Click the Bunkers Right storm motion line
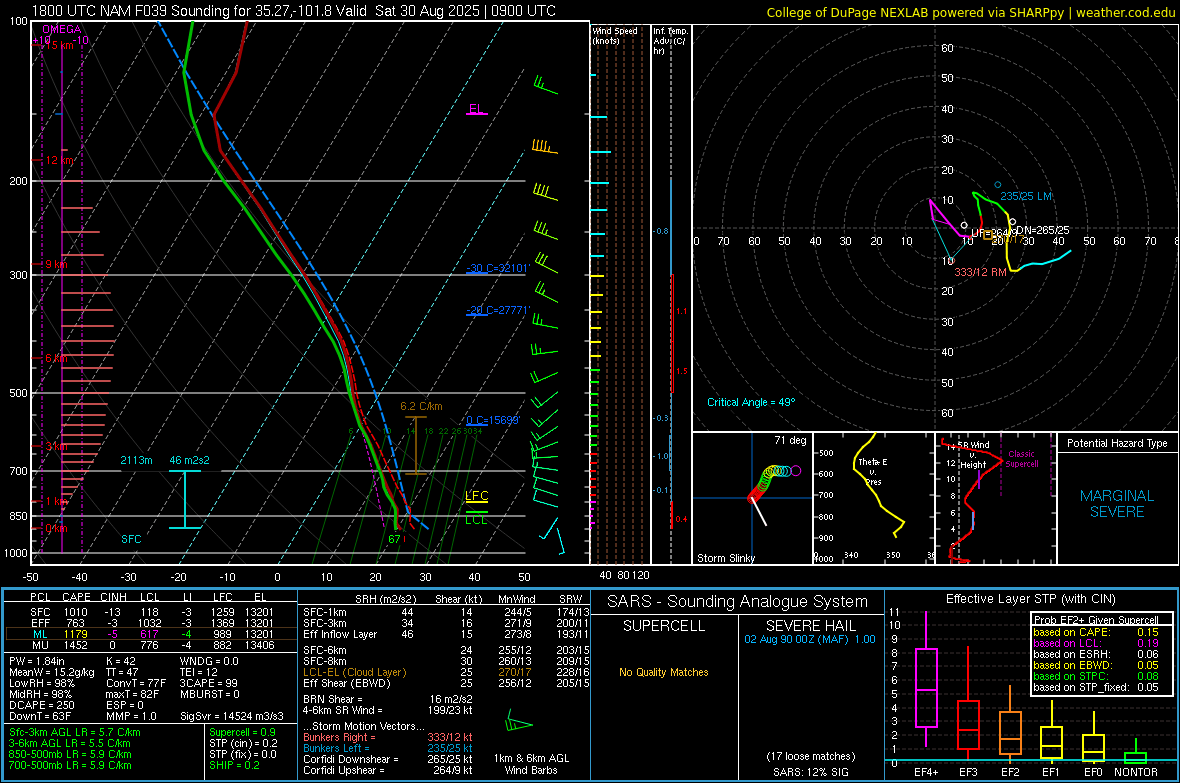 click(388, 737)
